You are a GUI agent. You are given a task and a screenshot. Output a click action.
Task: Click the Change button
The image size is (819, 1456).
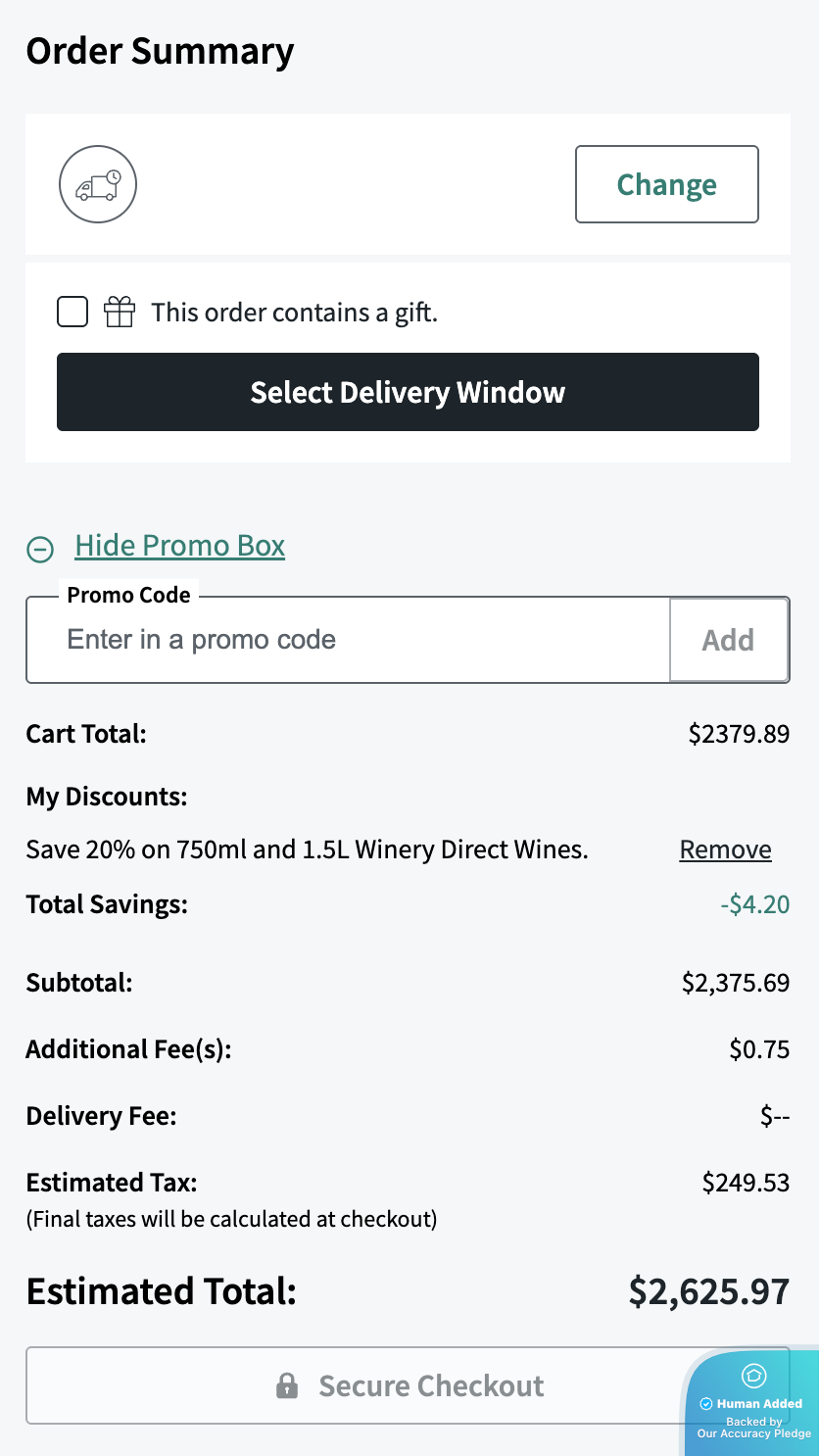[666, 183]
